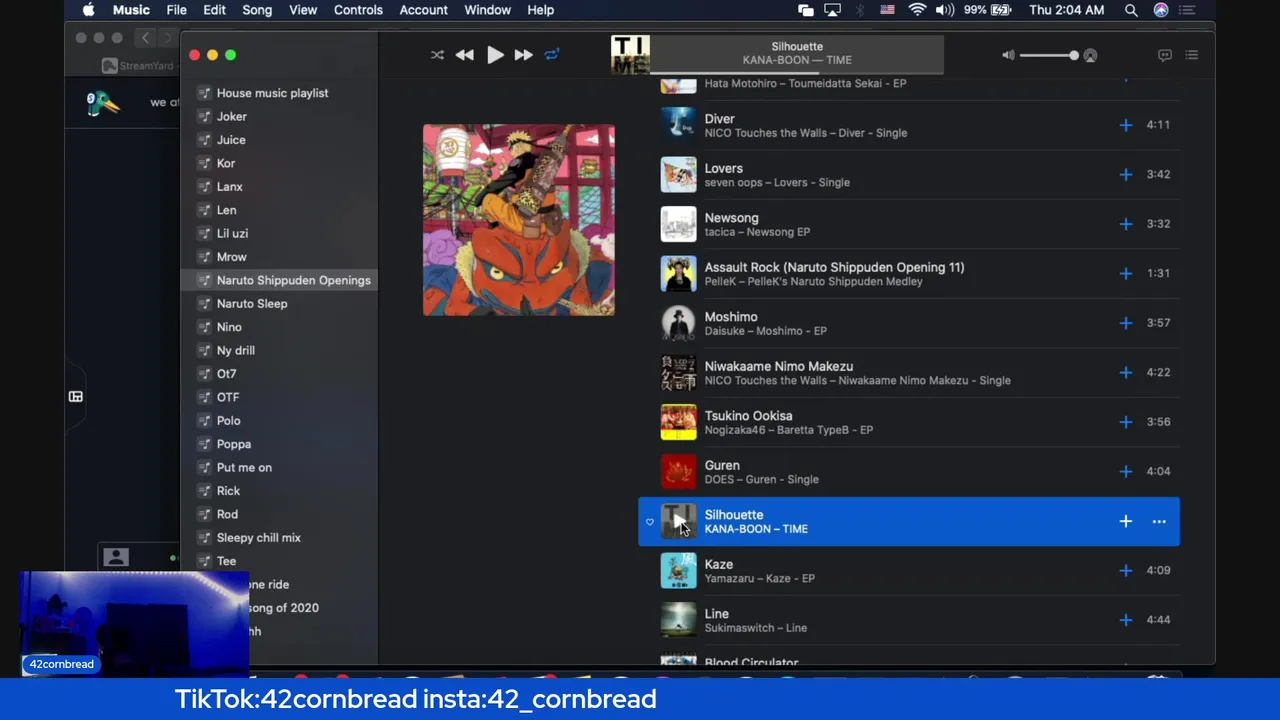1280x720 pixels.
Task: Click the OTF playlist icon
Action: [x=204, y=397]
